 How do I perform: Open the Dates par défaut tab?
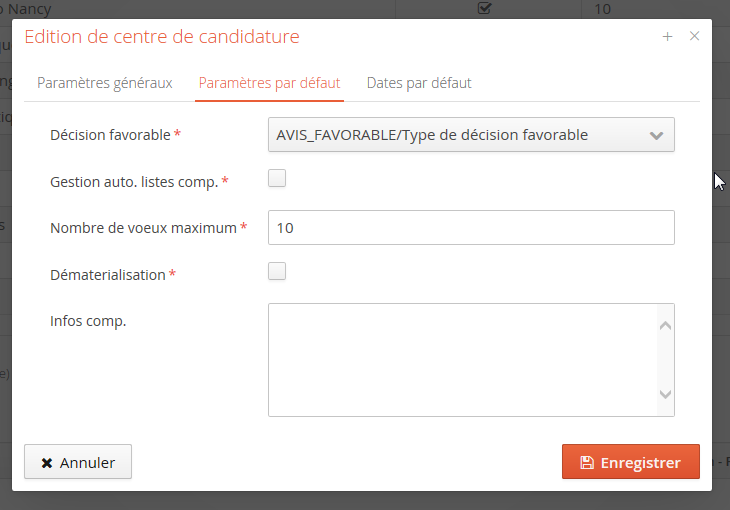(419, 83)
